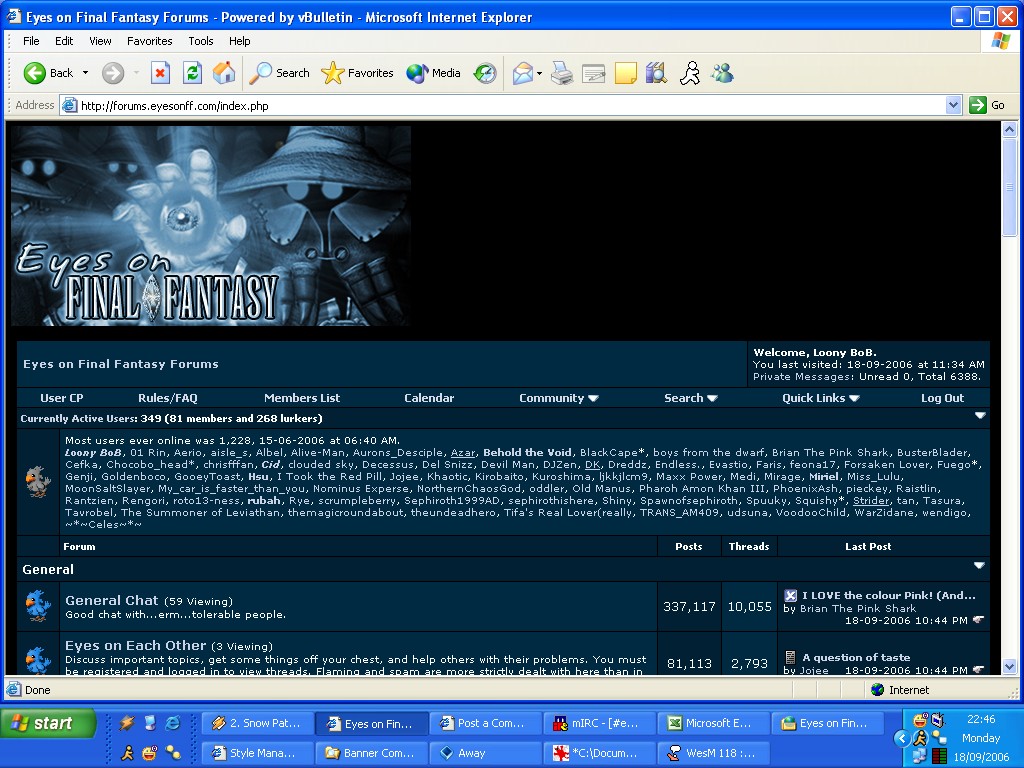Image resolution: width=1024 pixels, height=768 pixels.
Task: Click the Back arrow toolbar icon
Action: (x=35, y=72)
